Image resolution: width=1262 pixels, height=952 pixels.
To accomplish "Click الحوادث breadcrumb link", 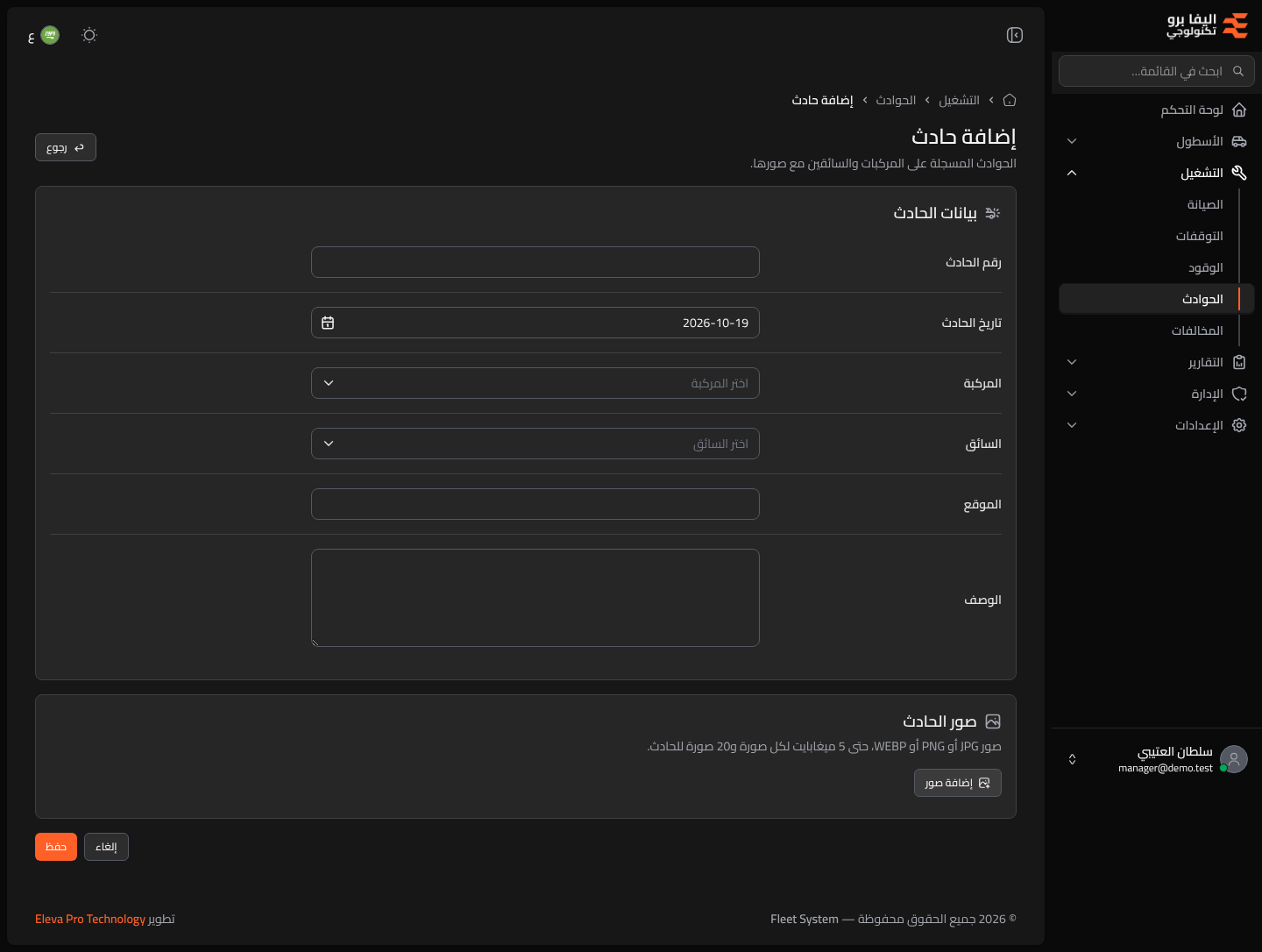I will (x=896, y=100).
